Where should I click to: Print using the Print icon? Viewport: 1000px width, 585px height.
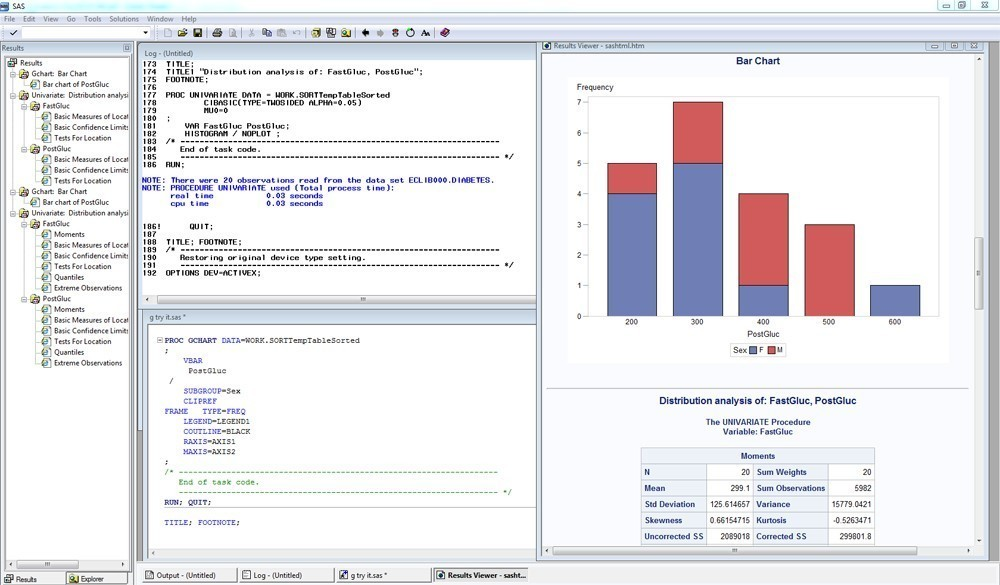(x=217, y=32)
